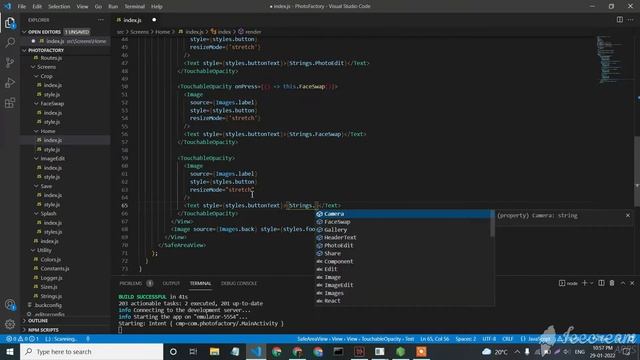The image size is (640, 360).
Task: Open Routes.js in the explorer
Action: (51, 58)
